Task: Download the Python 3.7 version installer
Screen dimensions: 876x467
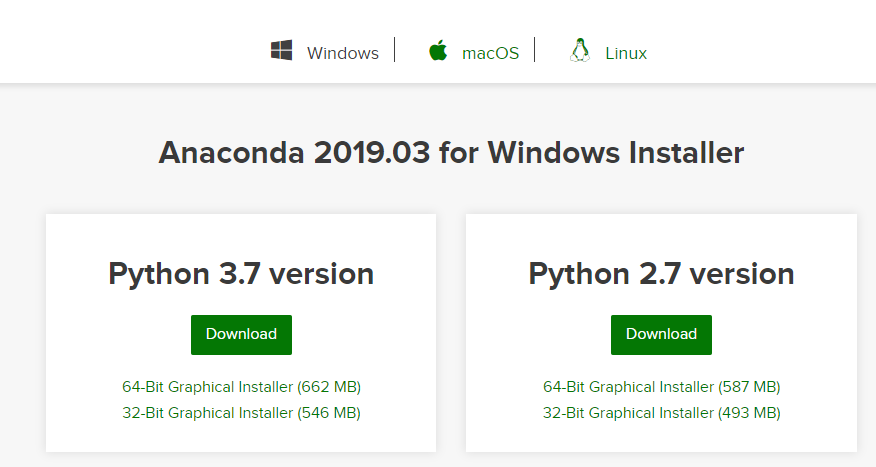Action: (241, 335)
